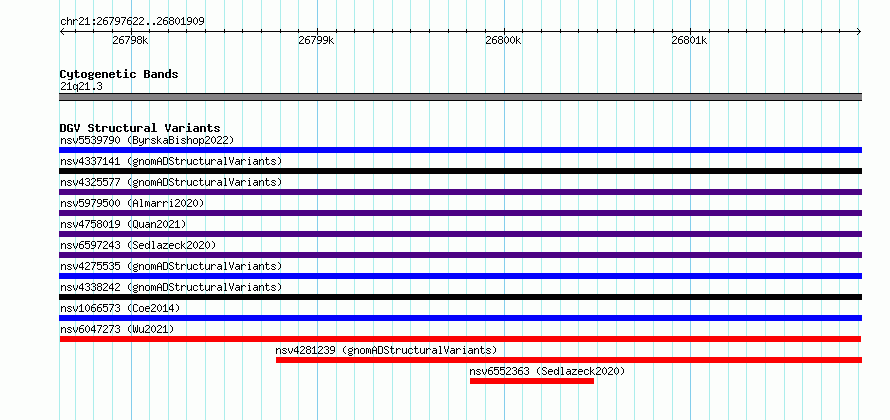Open variant nsv4758019 (Quan2021) label
This screenshot has width=890, height=420.
123,224
